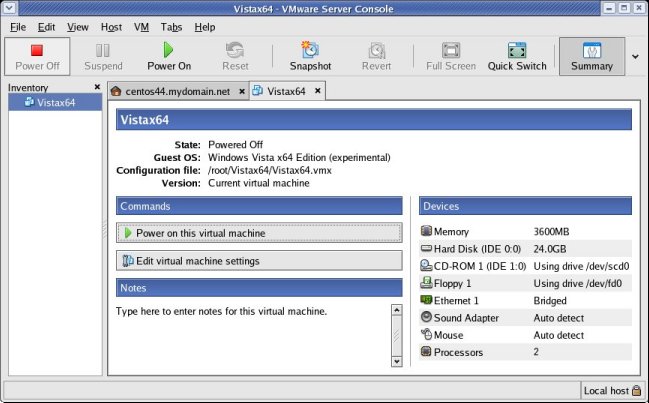
Task: Click the Memory value 3600MB
Action: point(551,232)
